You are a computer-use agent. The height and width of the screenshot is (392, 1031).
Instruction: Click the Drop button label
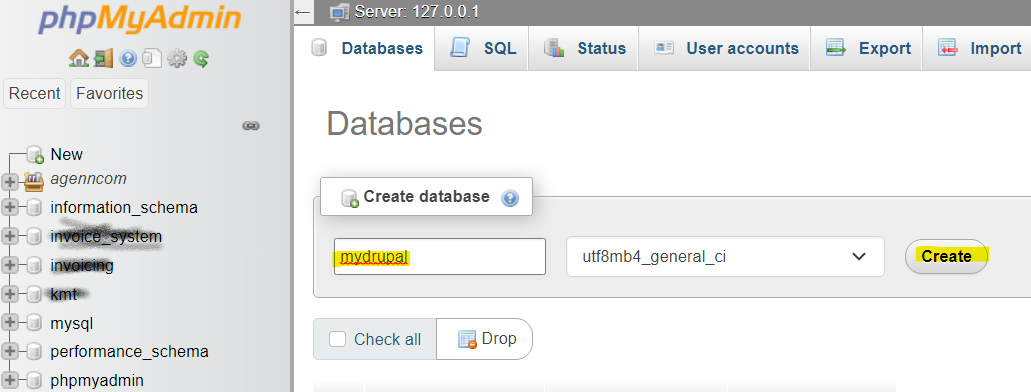click(x=499, y=339)
